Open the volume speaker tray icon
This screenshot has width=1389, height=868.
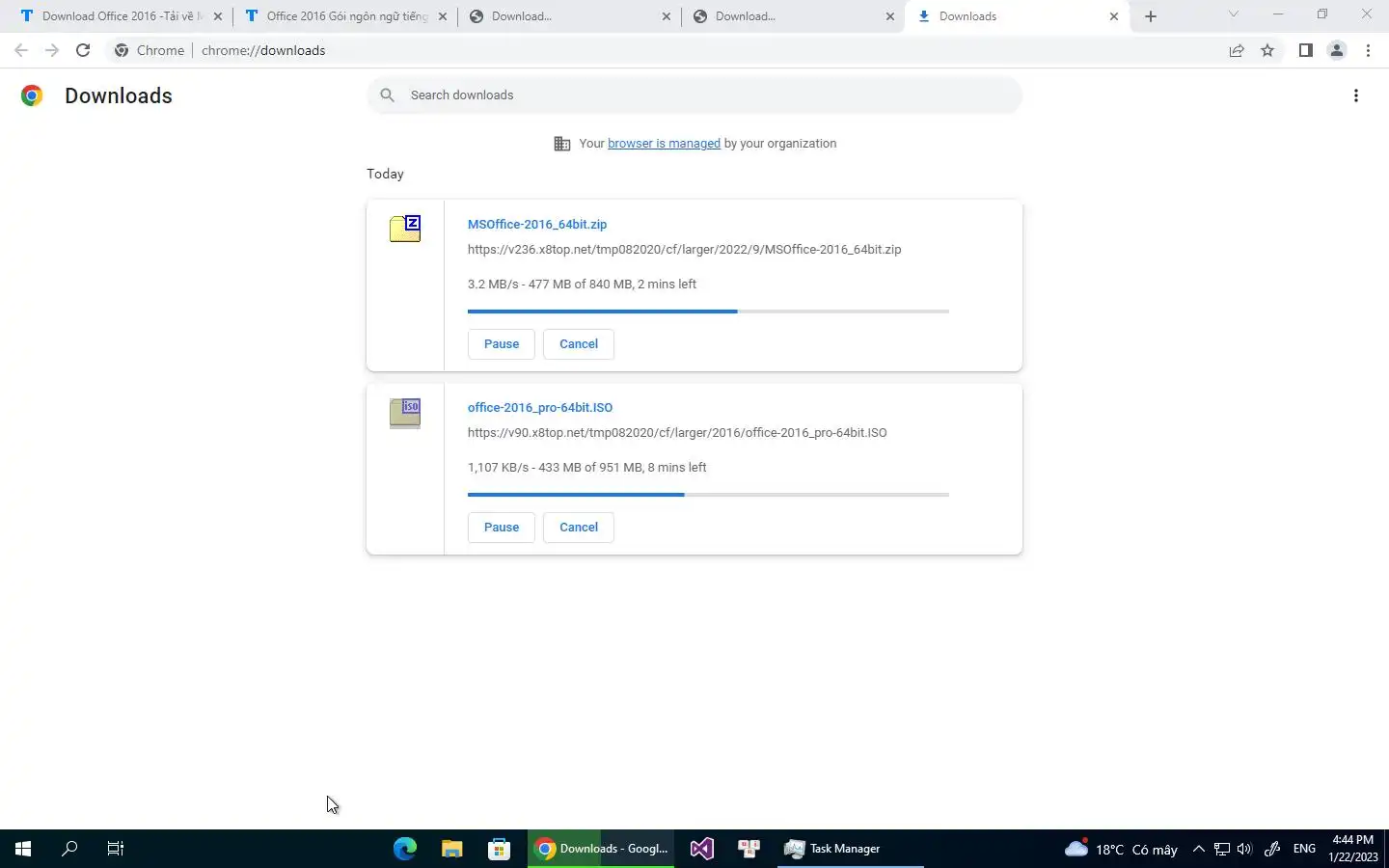click(x=1244, y=849)
